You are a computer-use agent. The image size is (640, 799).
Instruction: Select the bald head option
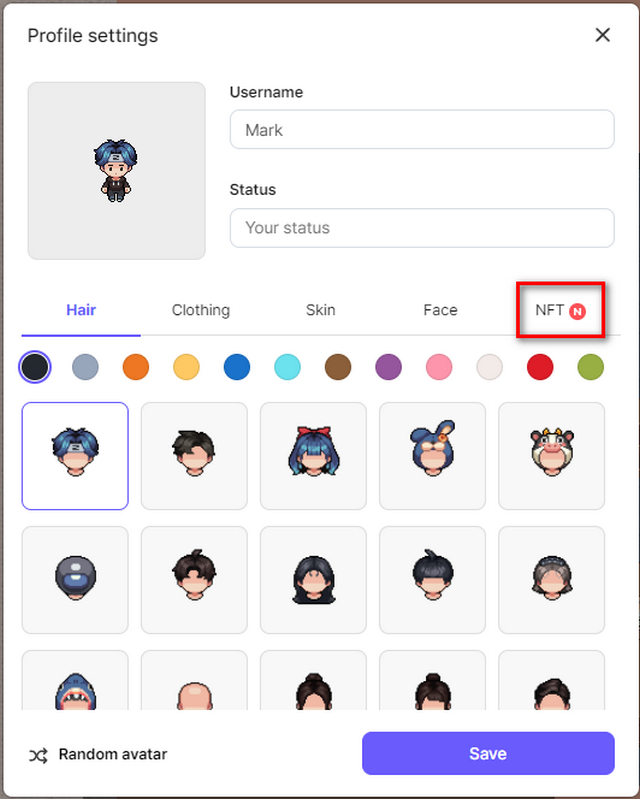click(x=194, y=680)
